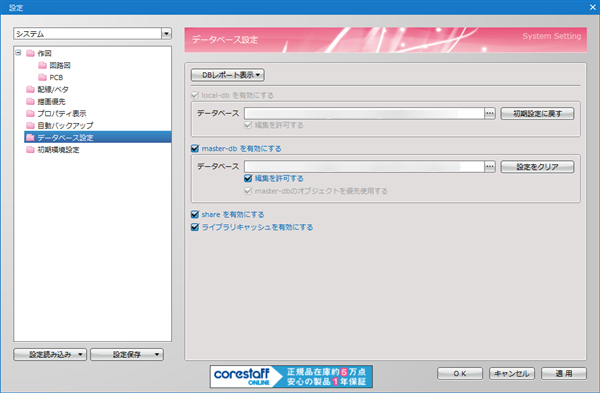
Task: Open 設定読み込み dropdown arrow
Action: (x=80, y=354)
